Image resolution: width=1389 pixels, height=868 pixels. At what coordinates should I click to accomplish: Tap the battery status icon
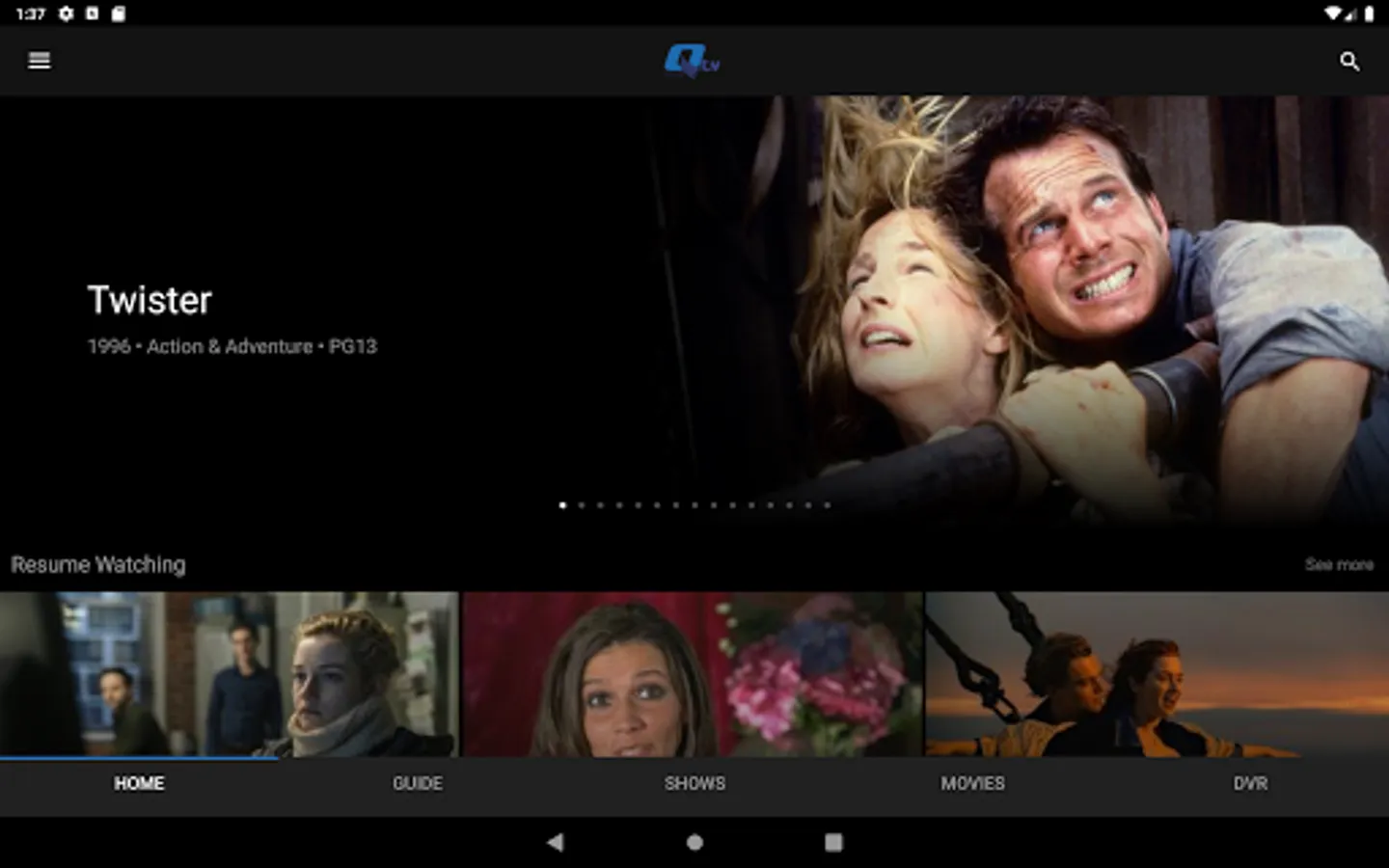point(1369,14)
